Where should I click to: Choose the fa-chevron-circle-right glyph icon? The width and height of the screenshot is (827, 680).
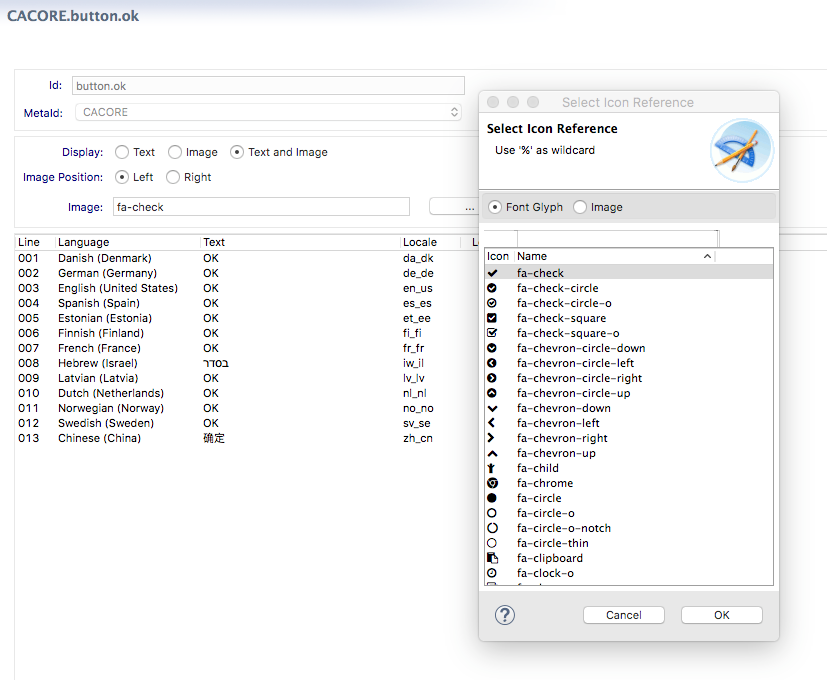click(x=492, y=378)
